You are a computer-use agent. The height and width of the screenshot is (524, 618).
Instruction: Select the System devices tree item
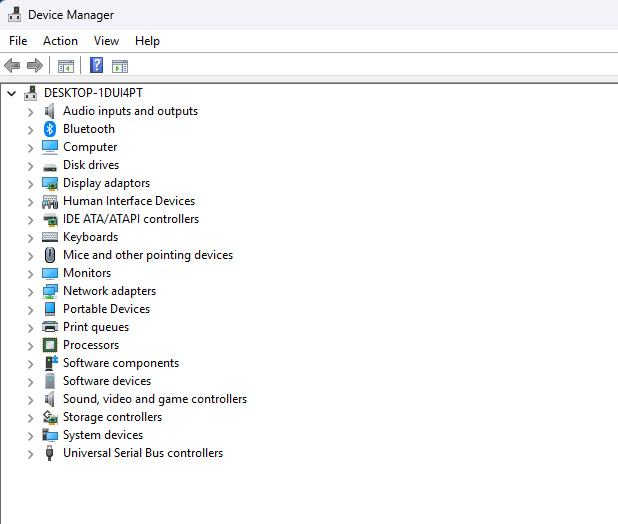click(103, 435)
